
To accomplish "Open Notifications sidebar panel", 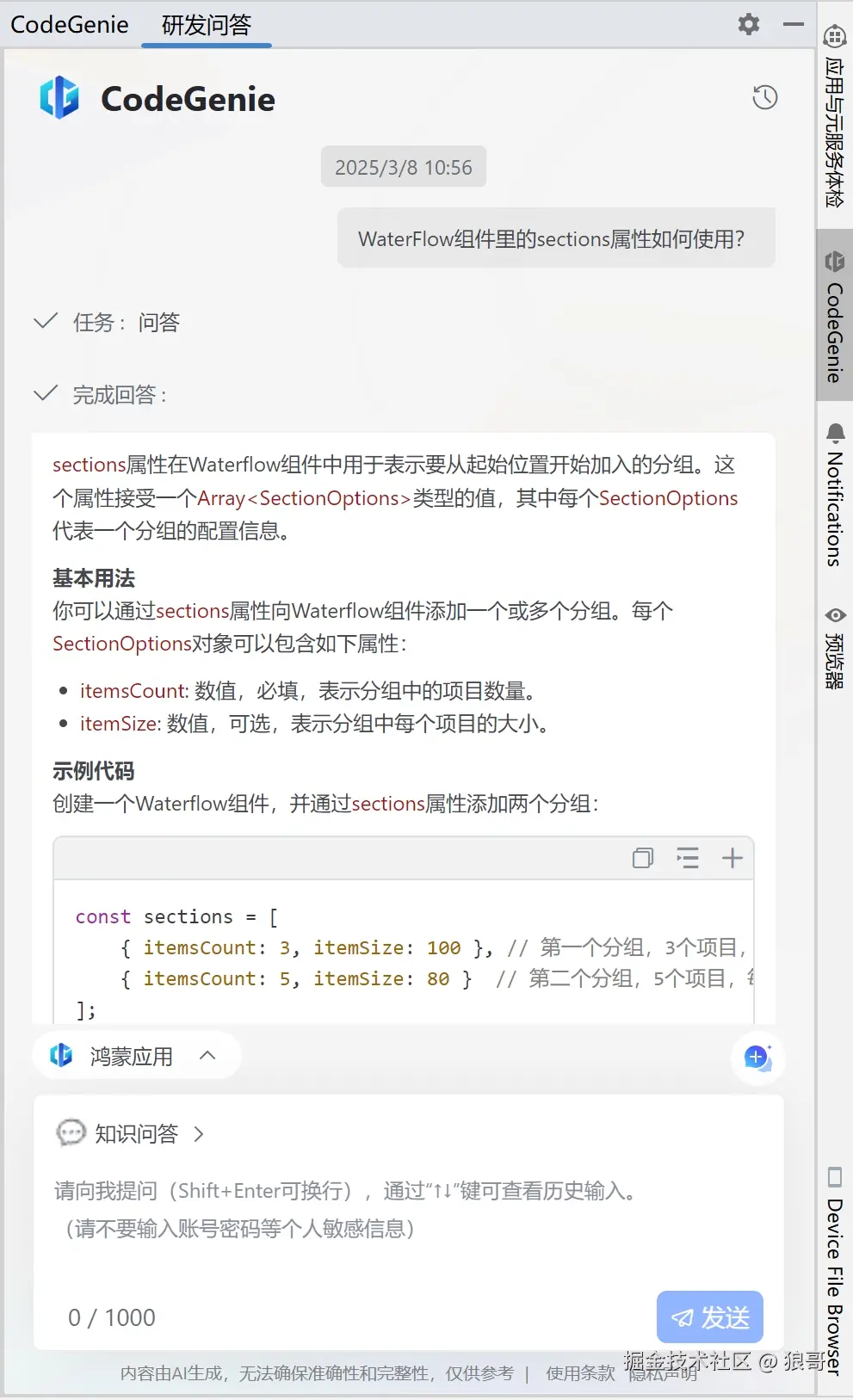I will (834, 495).
